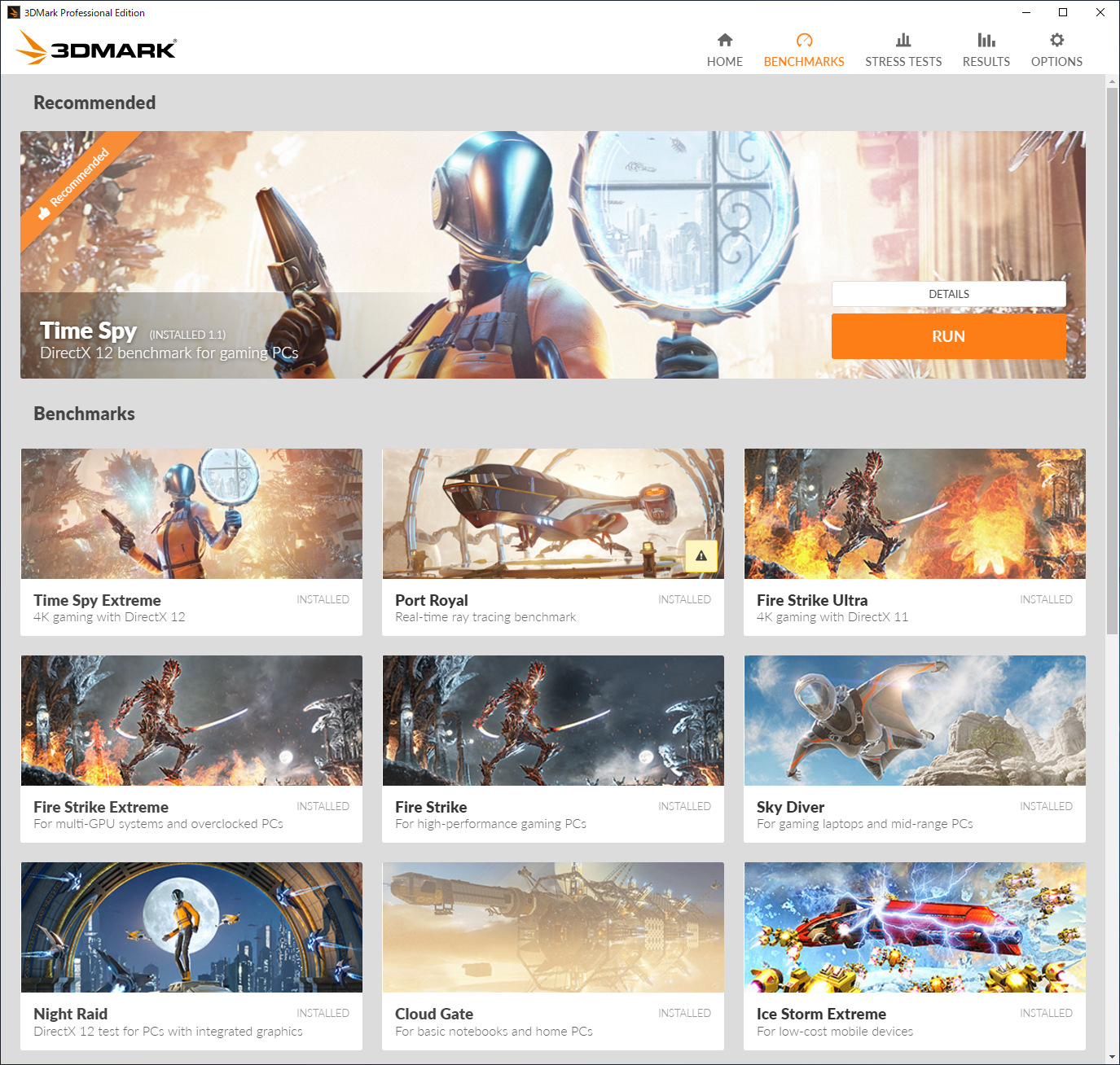
Task: Click the Cloud Gate title text
Action: tap(434, 1014)
